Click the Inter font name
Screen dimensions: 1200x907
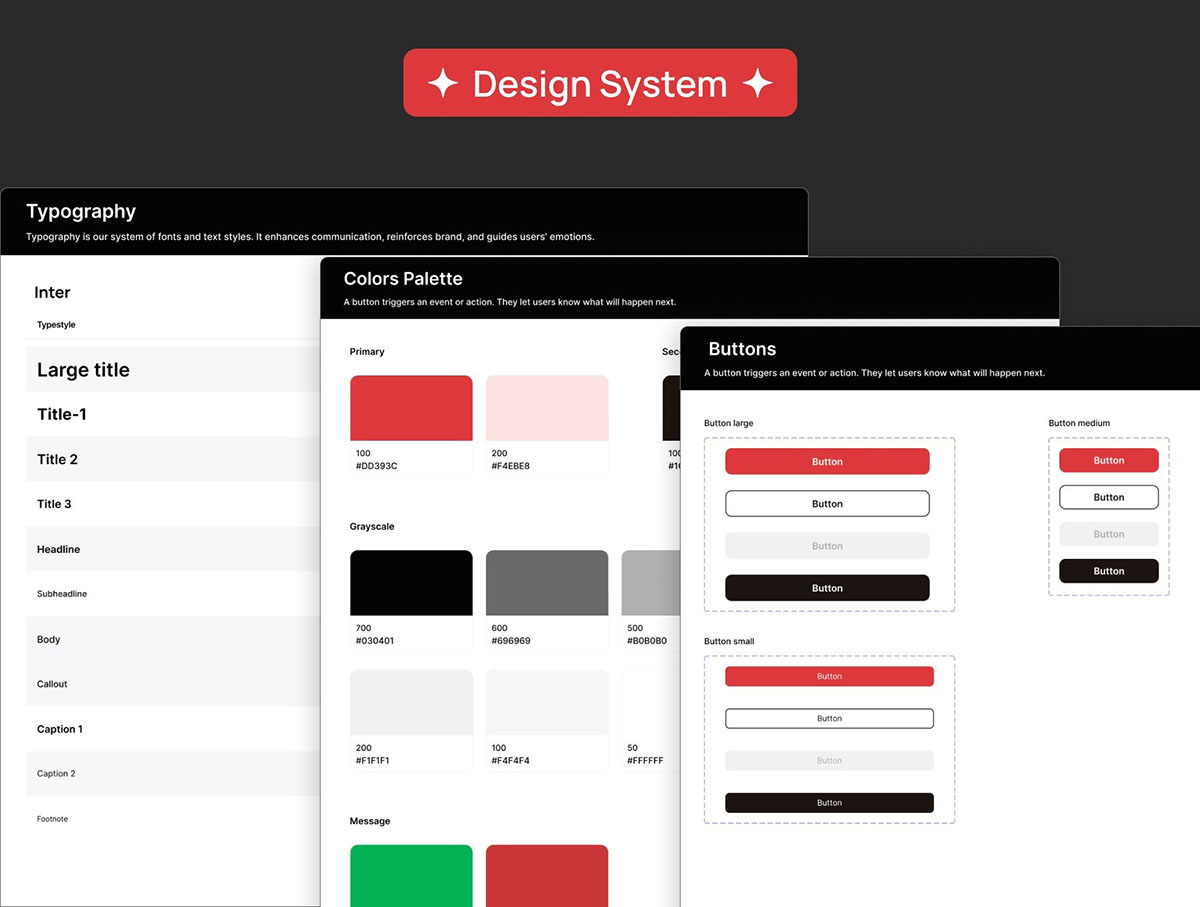pyautogui.click(x=52, y=292)
